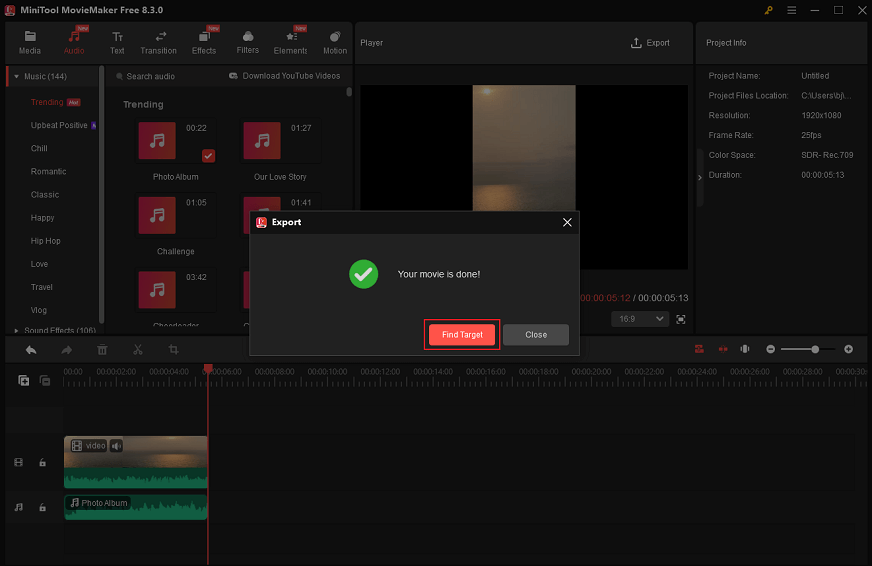This screenshot has width=872, height=566.
Task: Select the Chill music category
Action: [x=39, y=148]
